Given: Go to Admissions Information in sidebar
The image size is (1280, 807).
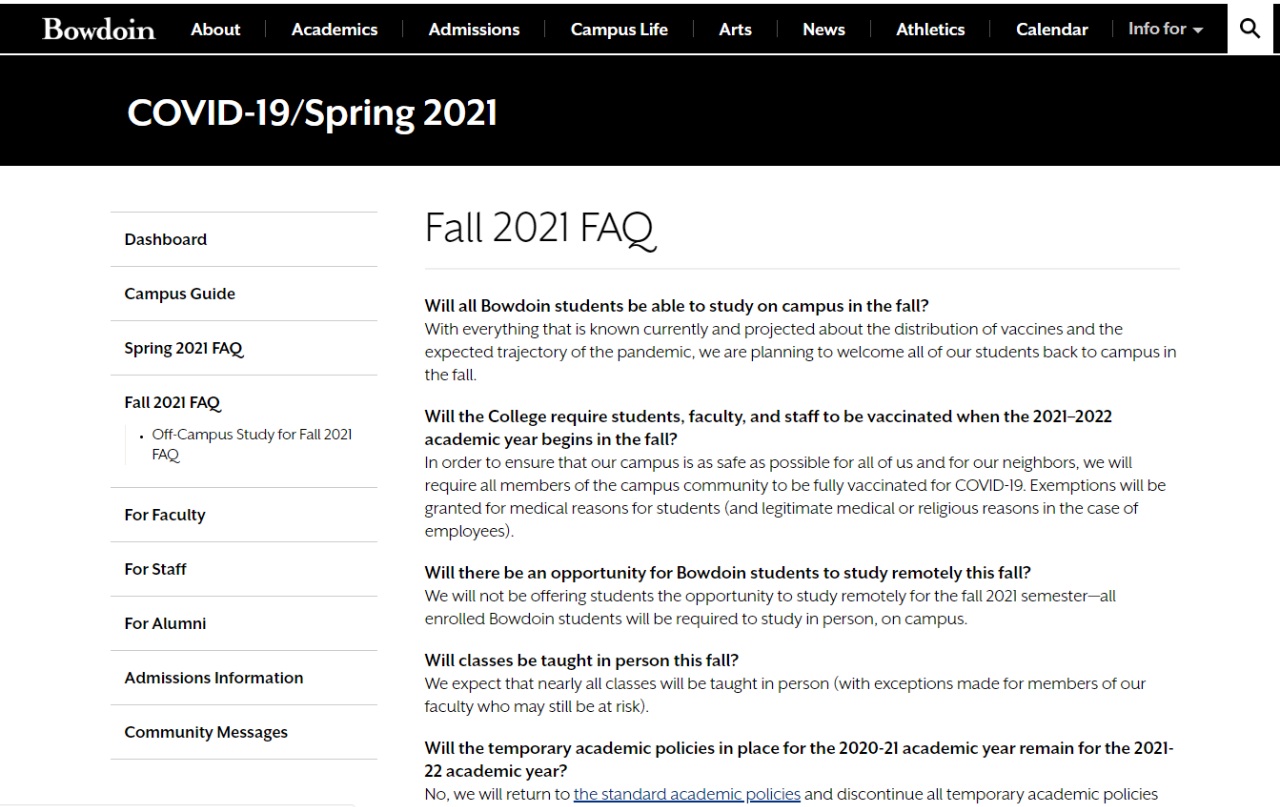Looking at the screenshot, I should coord(214,678).
